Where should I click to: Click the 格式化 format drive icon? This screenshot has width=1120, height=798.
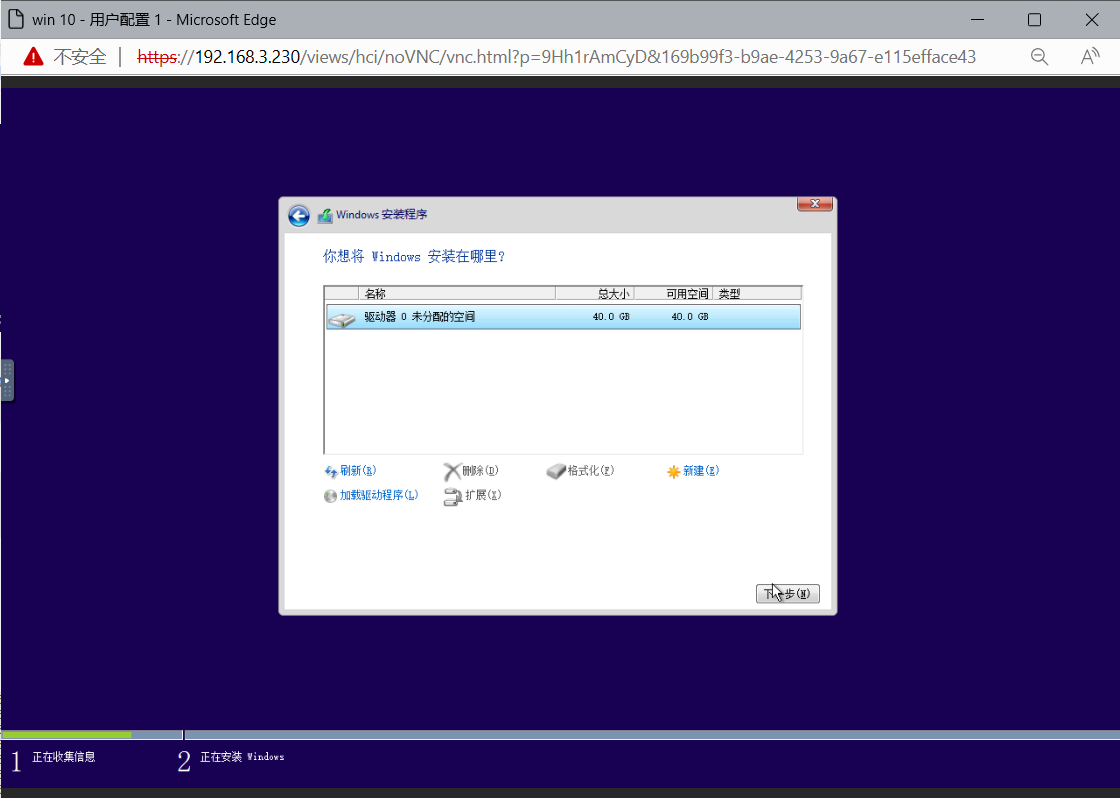pos(556,472)
